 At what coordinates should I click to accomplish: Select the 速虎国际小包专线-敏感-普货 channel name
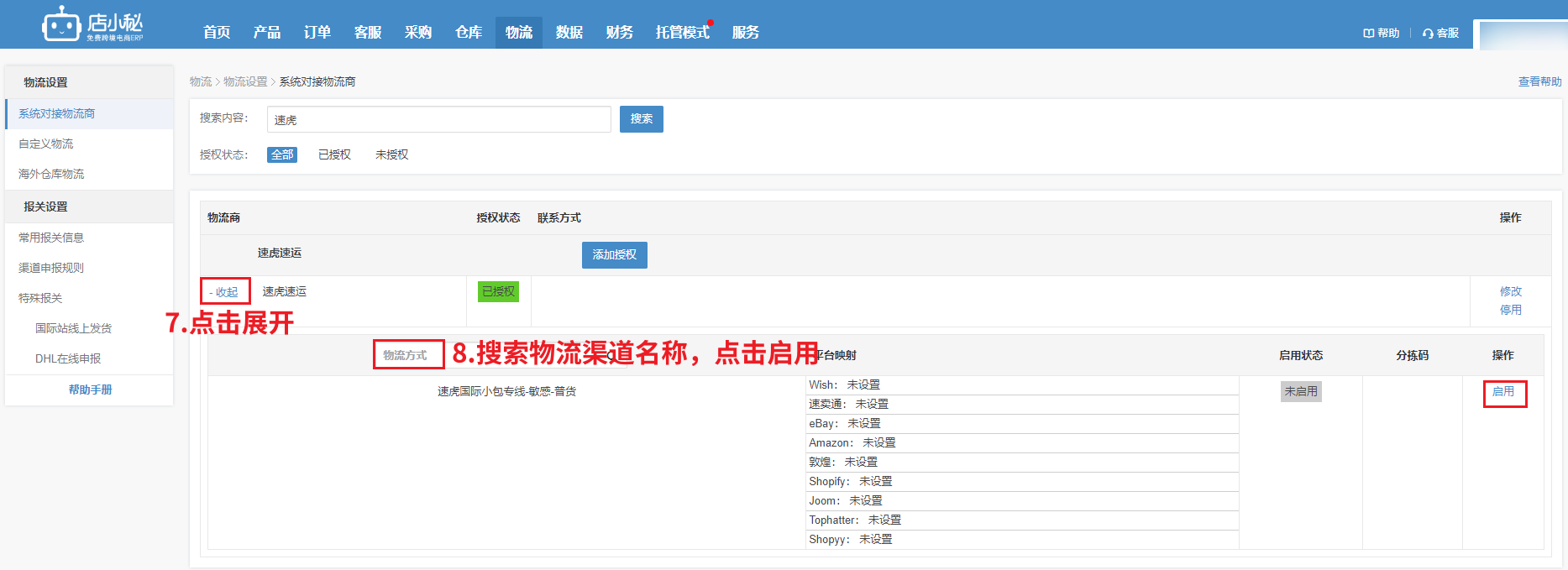pos(506,391)
